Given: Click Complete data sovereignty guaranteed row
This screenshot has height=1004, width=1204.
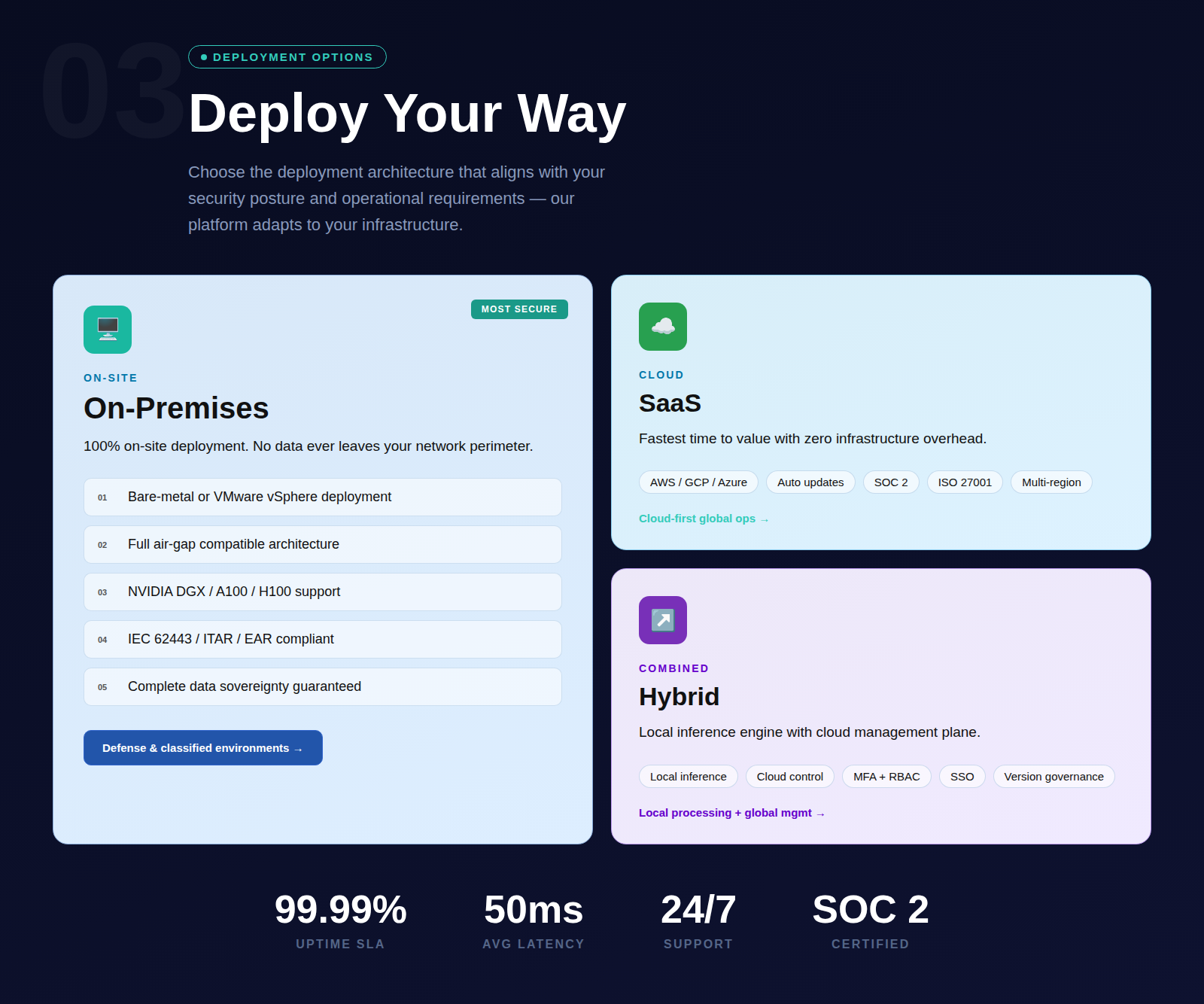Looking at the screenshot, I should coord(323,686).
